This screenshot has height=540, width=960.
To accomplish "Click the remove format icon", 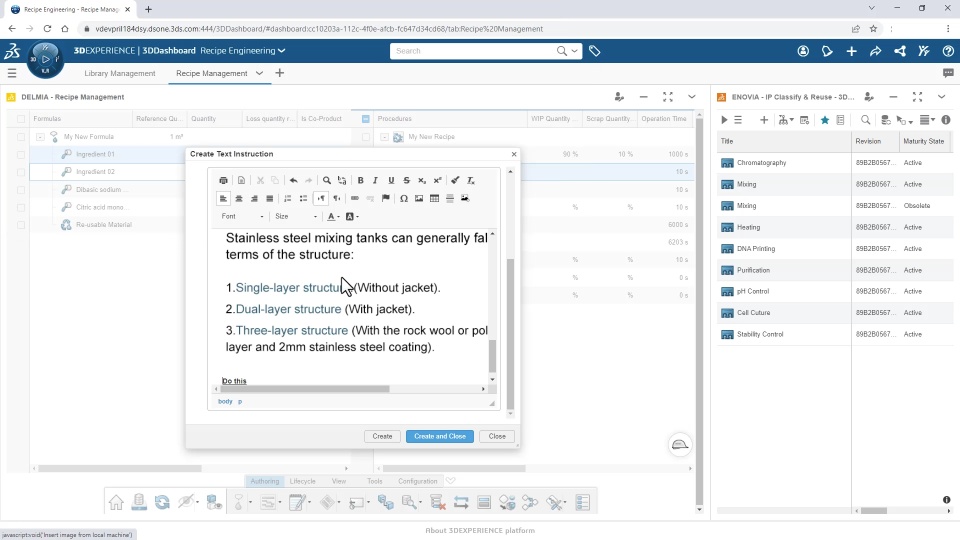I will [471, 181].
